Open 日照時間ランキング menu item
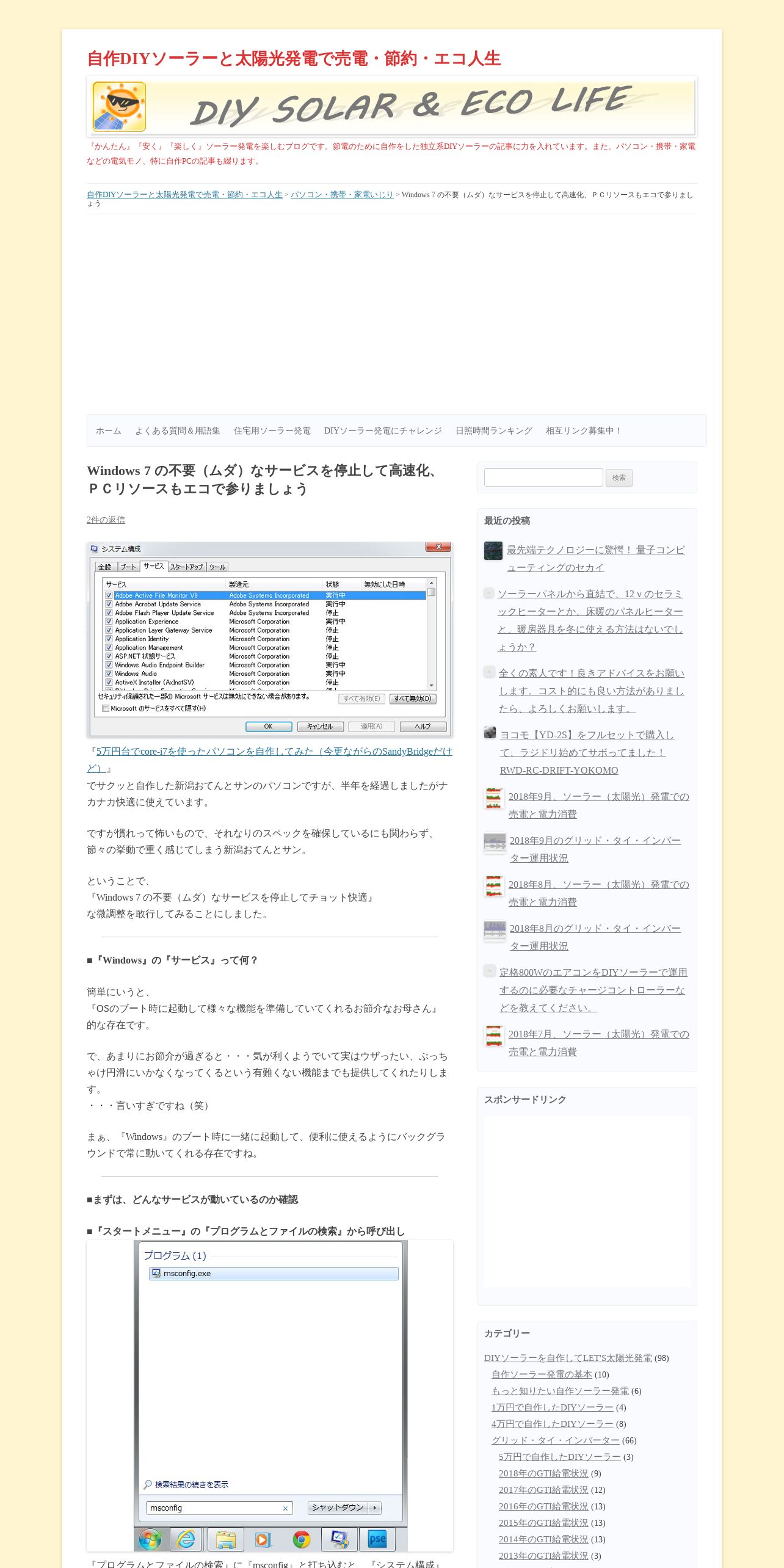This screenshot has width=784, height=1568. coord(494,430)
